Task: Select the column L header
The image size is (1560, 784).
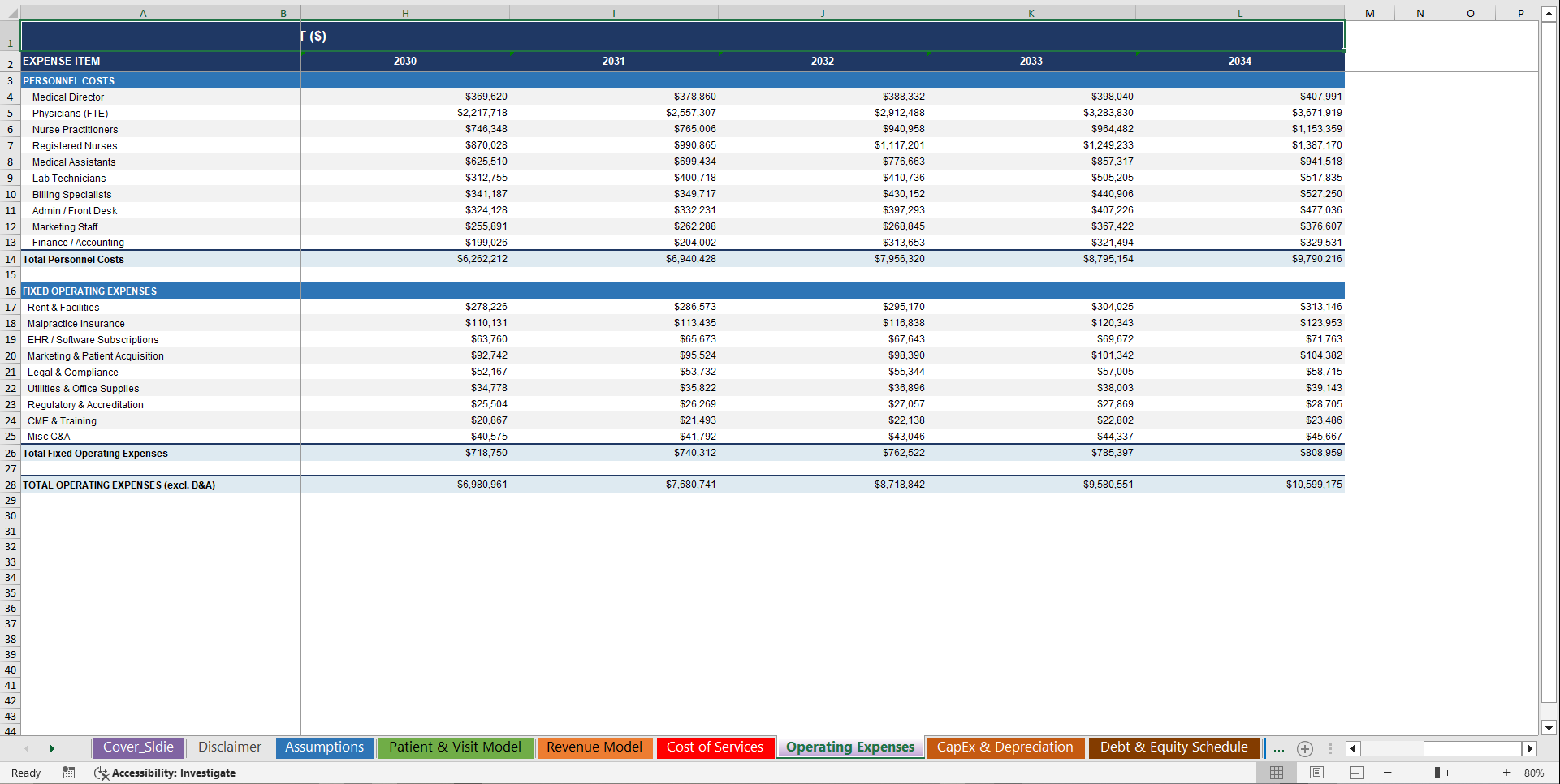Action: click(1239, 12)
